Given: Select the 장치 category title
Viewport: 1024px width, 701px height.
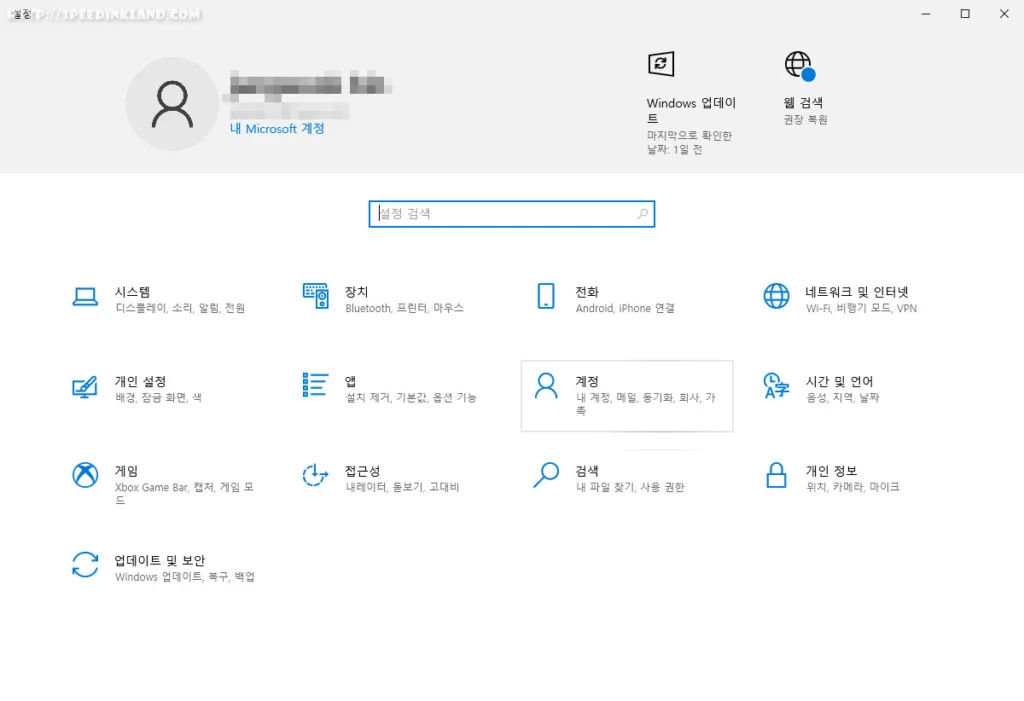Looking at the screenshot, I should pyautogui.click(x=357, y=292).
